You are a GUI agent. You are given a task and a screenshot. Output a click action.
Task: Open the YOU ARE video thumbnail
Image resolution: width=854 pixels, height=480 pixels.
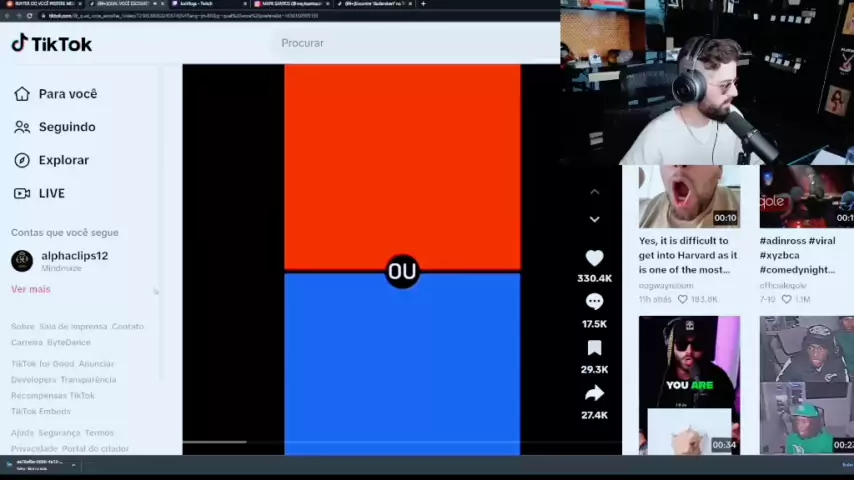[x=689, y=385]
